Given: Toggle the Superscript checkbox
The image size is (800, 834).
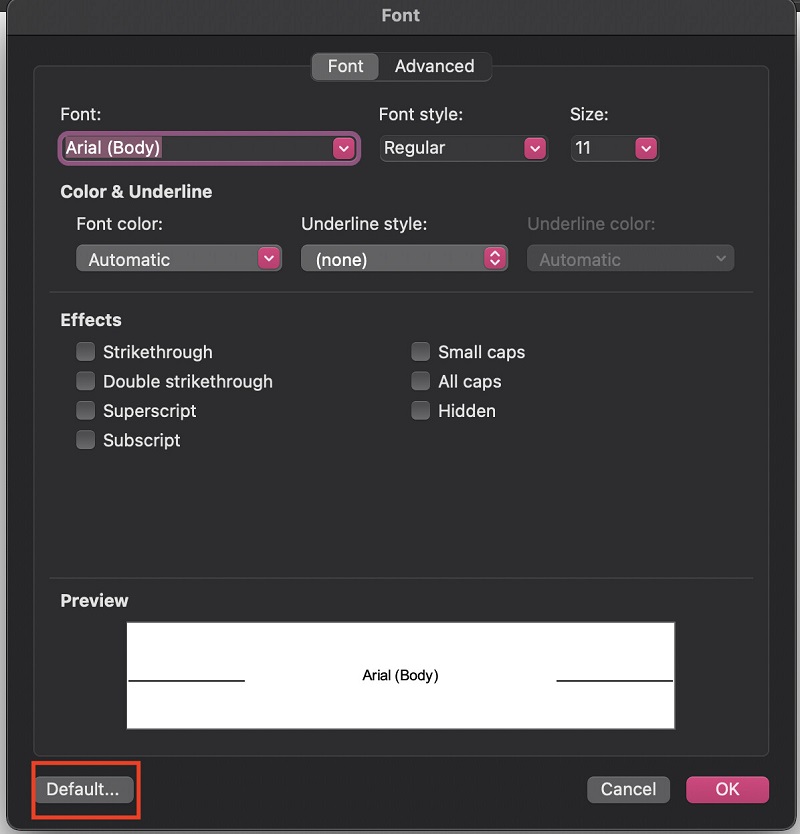Looking at the screenshot, I should pos(86,411).
